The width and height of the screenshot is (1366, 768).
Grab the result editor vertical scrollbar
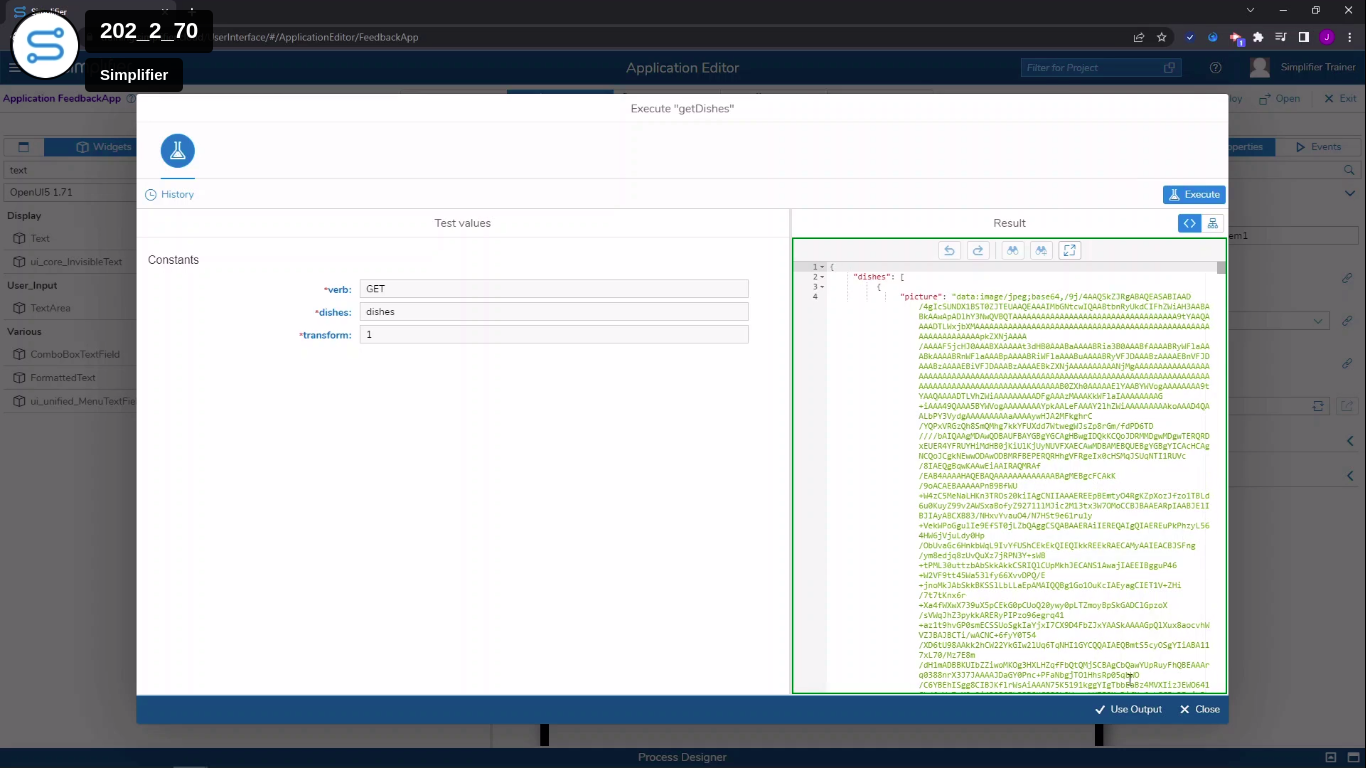coord(1221,267)
